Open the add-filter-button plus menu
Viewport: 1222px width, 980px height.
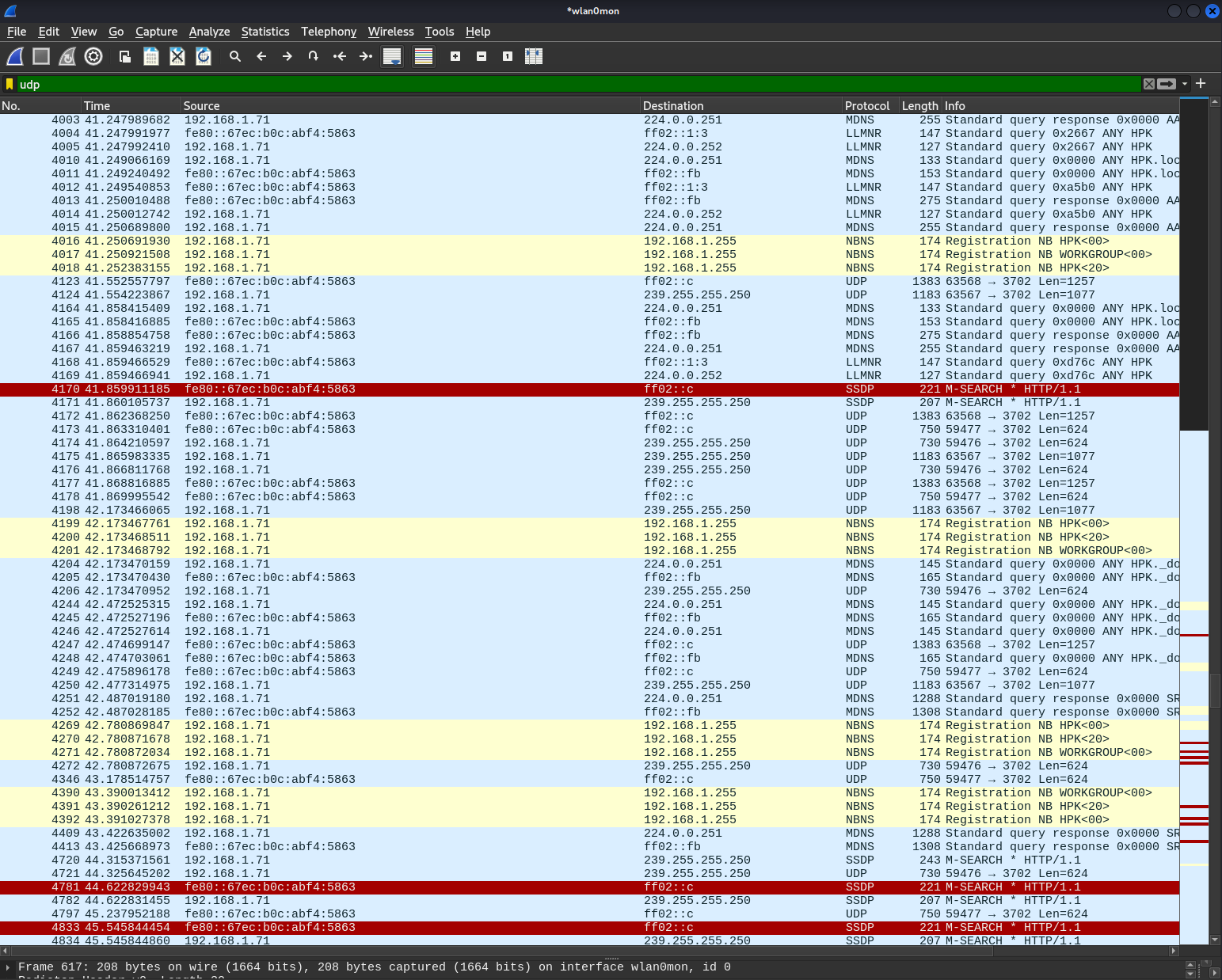[1200, 83]
